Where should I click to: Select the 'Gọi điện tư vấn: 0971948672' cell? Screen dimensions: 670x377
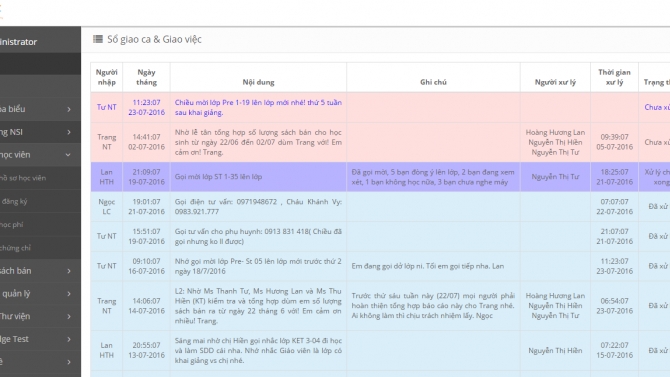[x=258, y=206]
